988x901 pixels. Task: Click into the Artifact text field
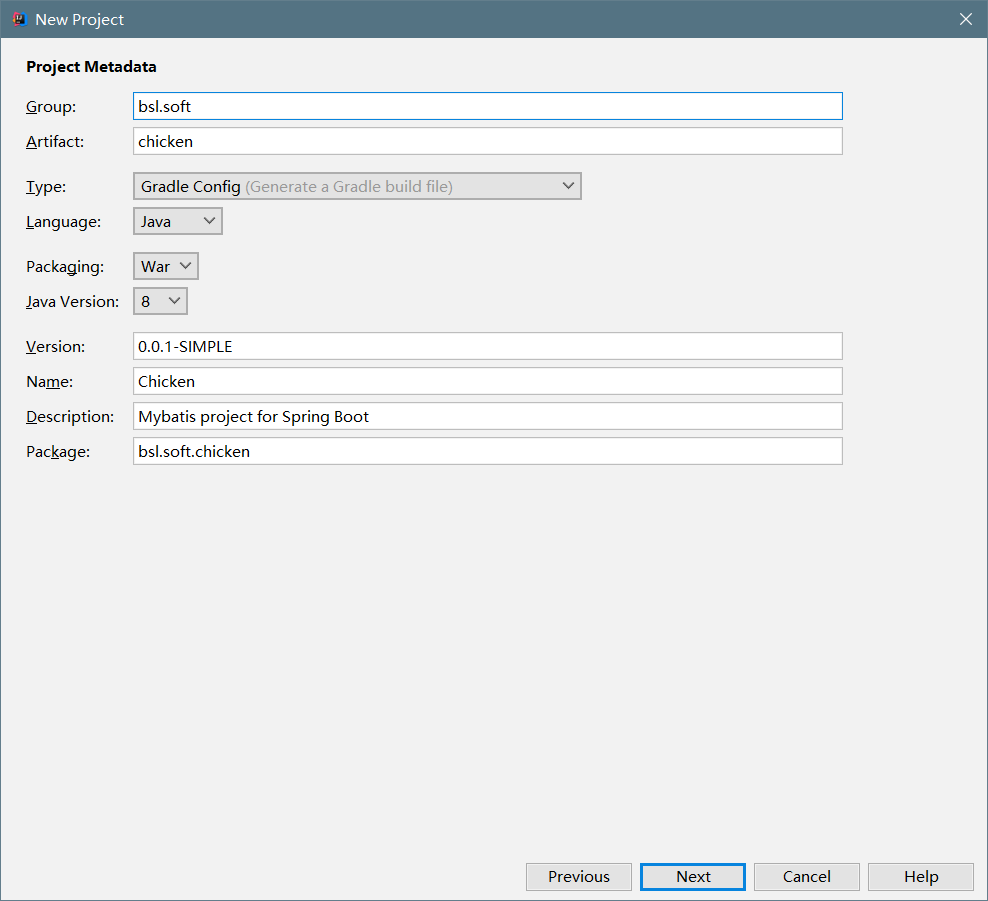[487, 141]
